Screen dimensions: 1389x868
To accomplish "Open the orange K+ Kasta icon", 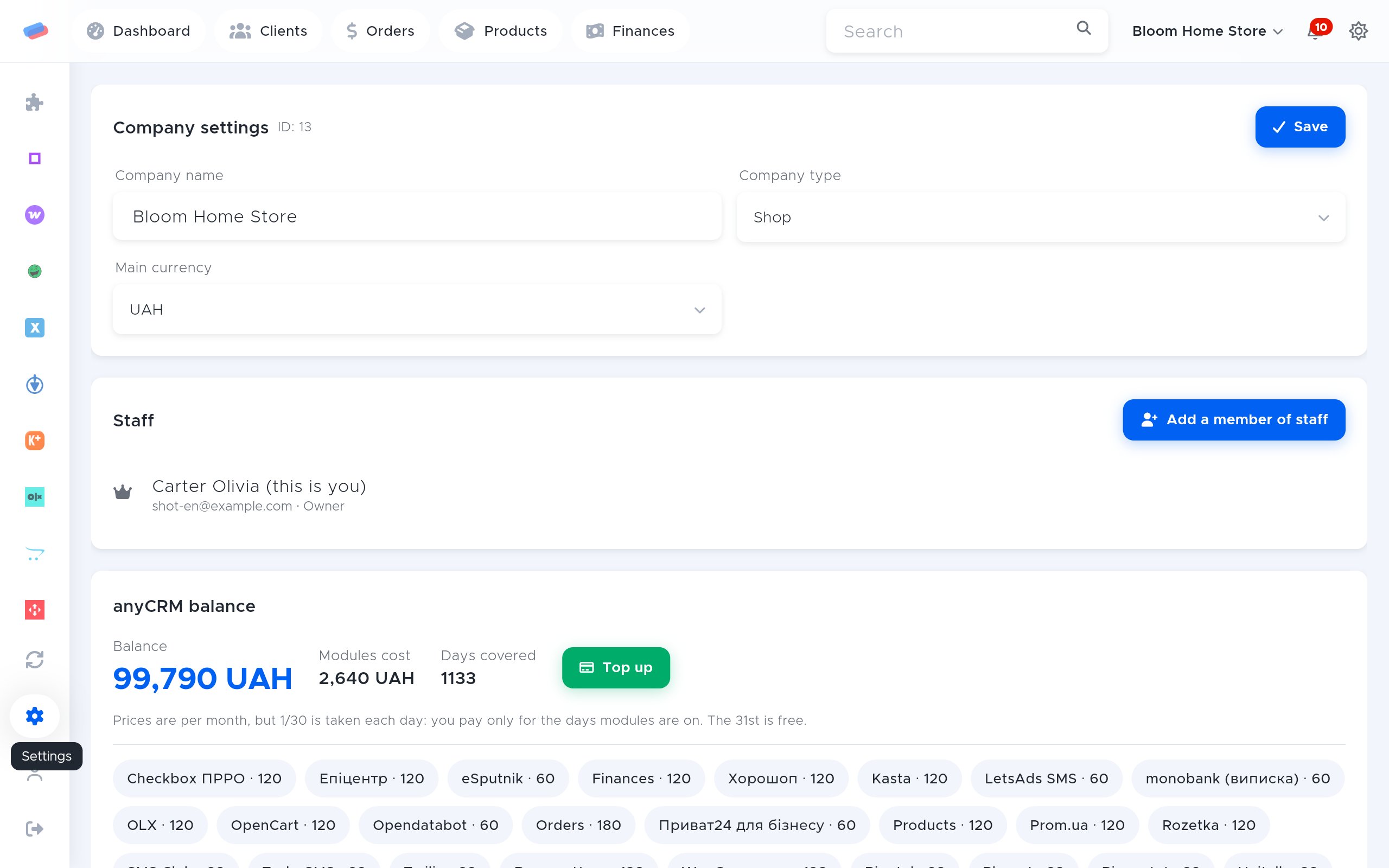I will coord(34,441).
